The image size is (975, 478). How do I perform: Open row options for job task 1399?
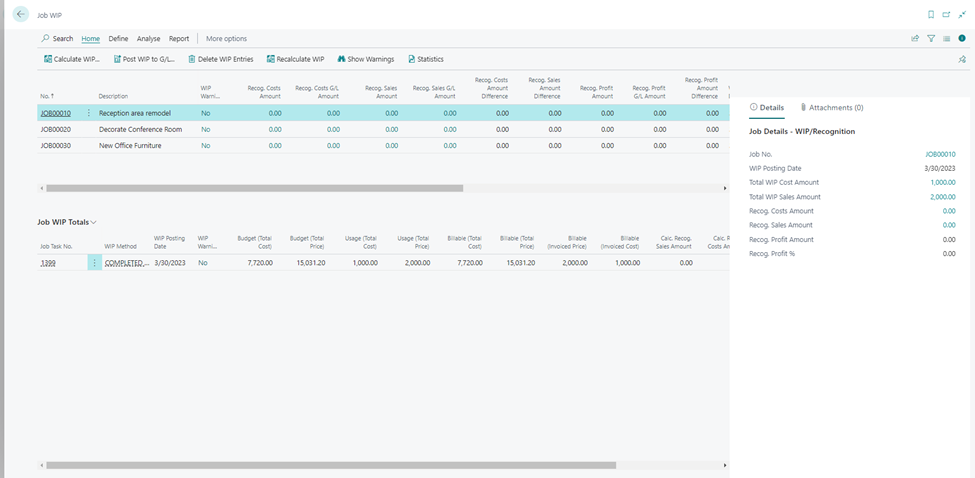point(95,262)
